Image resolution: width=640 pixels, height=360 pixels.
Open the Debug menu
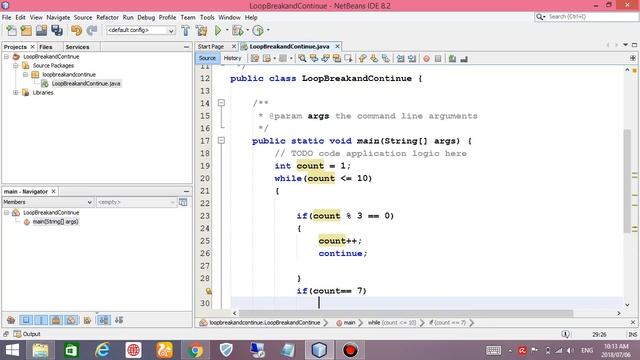tap(146, 18)
